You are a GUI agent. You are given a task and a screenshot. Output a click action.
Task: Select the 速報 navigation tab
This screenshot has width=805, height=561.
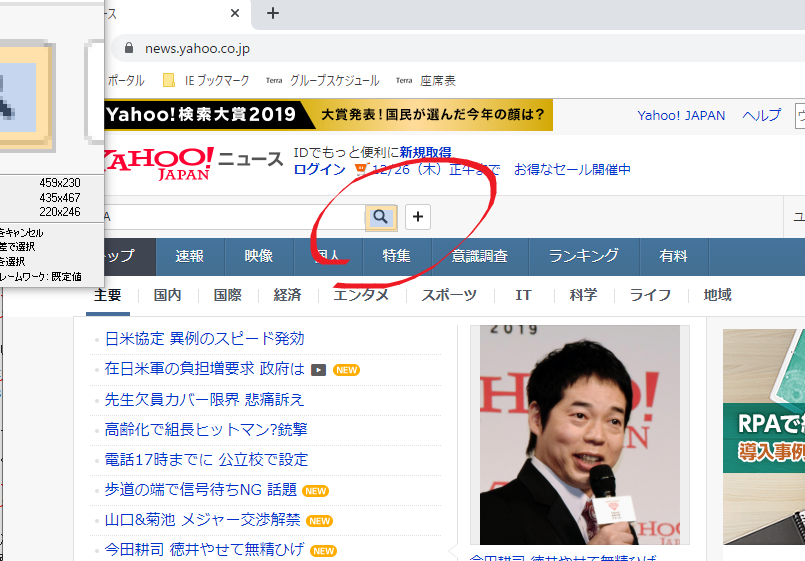point(190,256)
